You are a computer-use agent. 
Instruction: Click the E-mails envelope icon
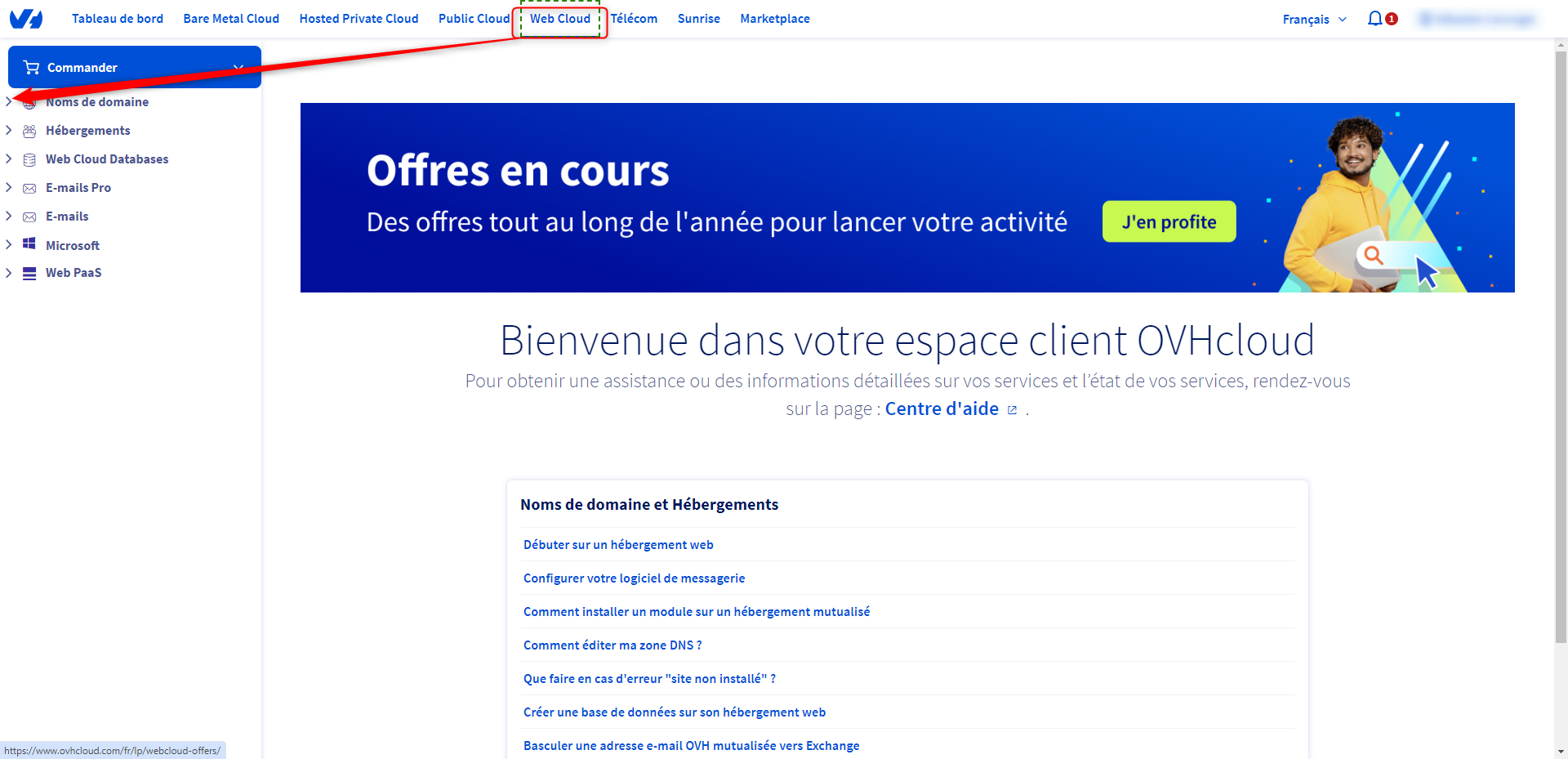point(29,217)
